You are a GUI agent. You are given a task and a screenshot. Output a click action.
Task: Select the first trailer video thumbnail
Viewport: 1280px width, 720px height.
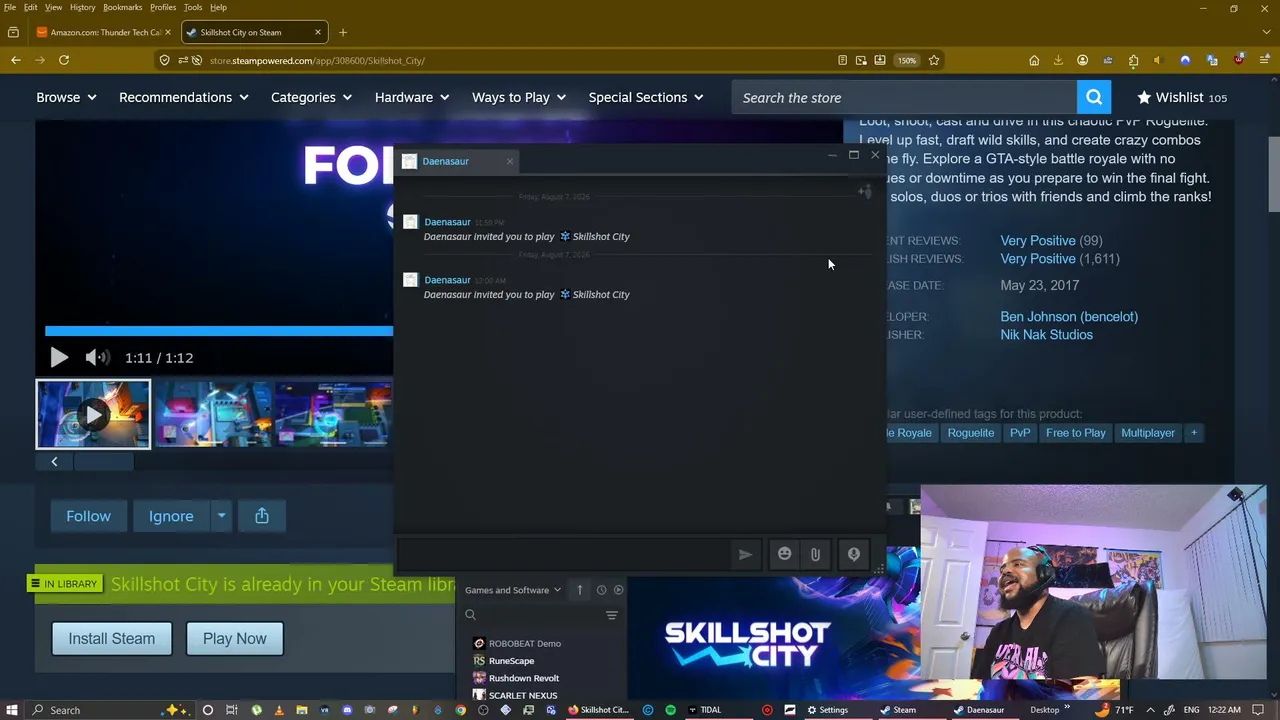point(93,414)
